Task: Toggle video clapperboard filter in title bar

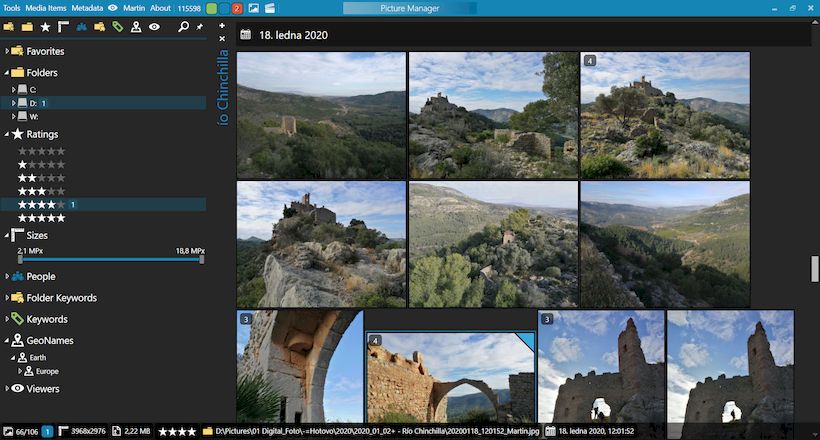Action: 270,8
